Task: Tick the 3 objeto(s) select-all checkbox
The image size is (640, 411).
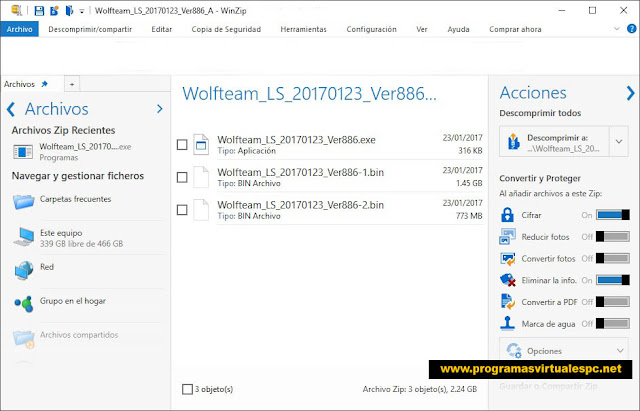Action: (187, 389)
